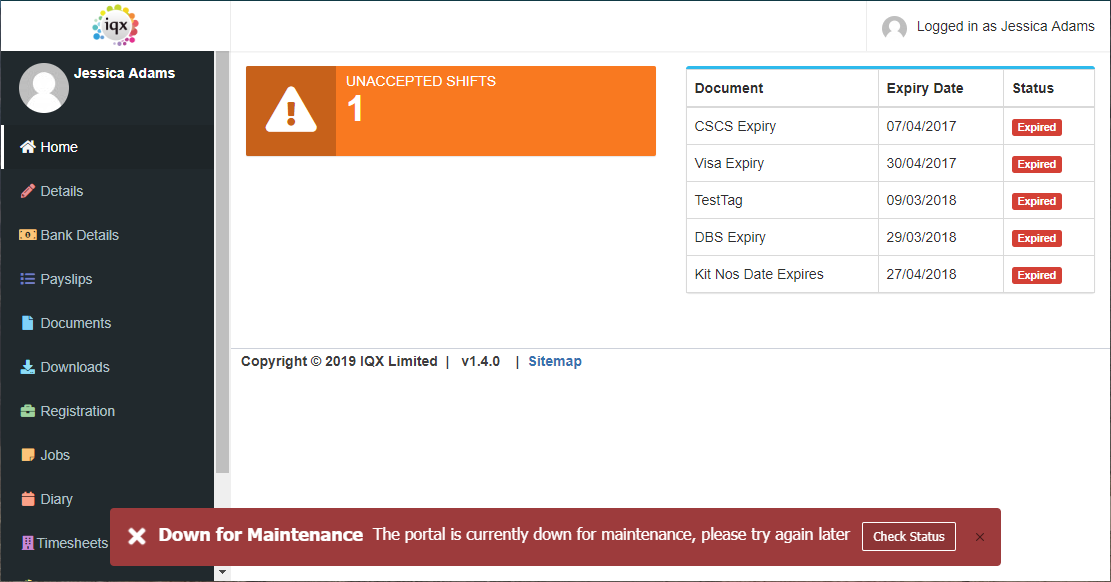Image resolution: width=1111 pixels, height=582 pixels.
Task: Click the sidebar scrollbar down arrow
Action: [x=222, y=571]
